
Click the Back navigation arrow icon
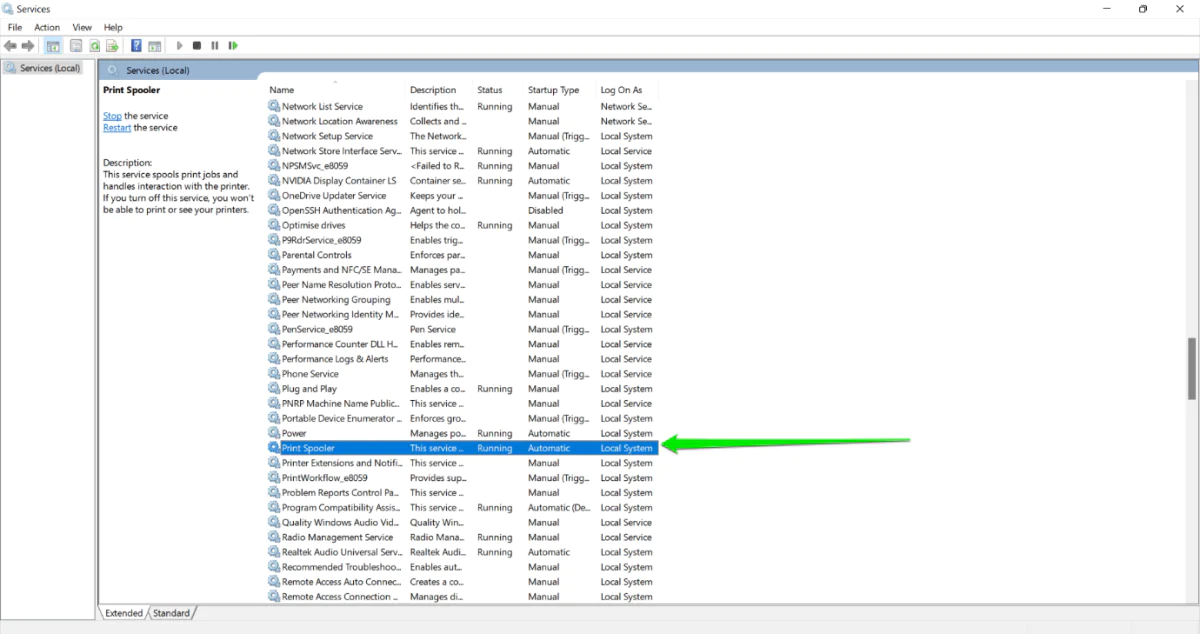[x=10, y=45]
